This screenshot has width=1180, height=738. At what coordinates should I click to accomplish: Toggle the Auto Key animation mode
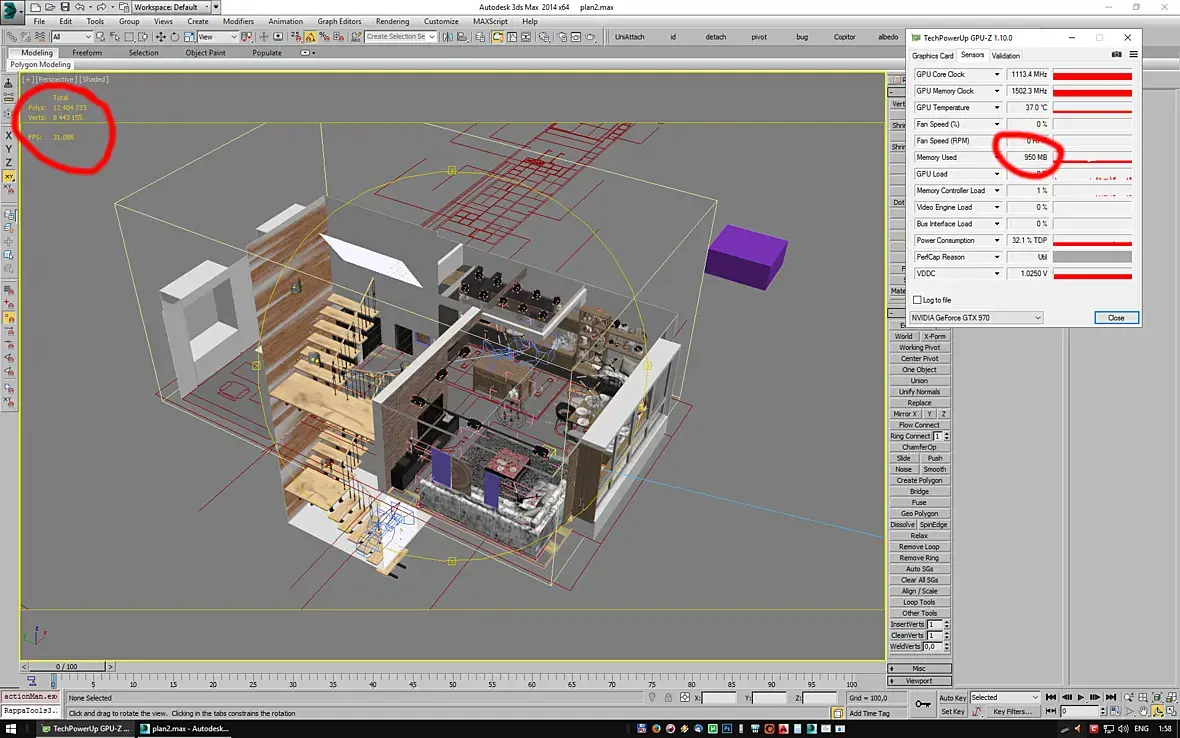(x=952, y=697)
